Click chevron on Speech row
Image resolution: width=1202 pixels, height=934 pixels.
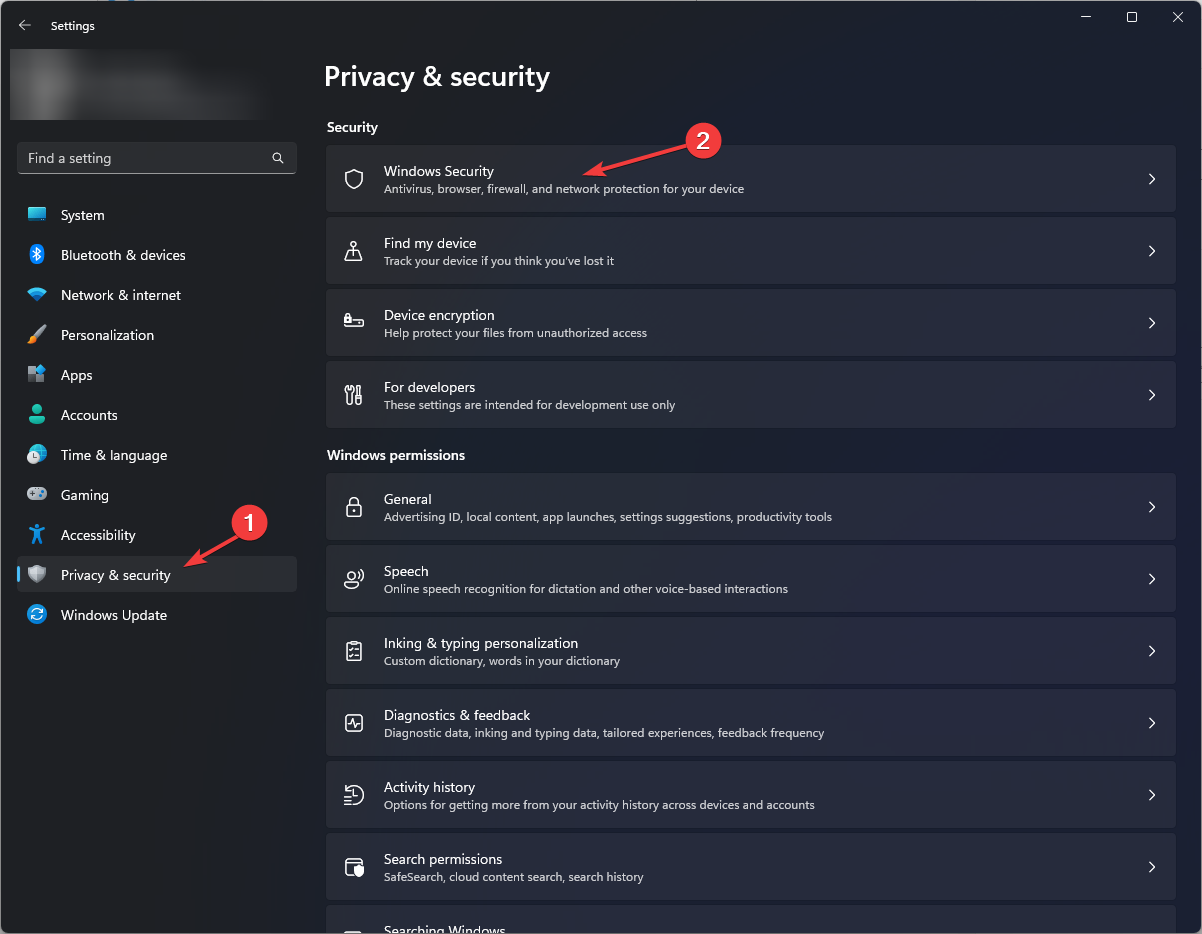1152,579
